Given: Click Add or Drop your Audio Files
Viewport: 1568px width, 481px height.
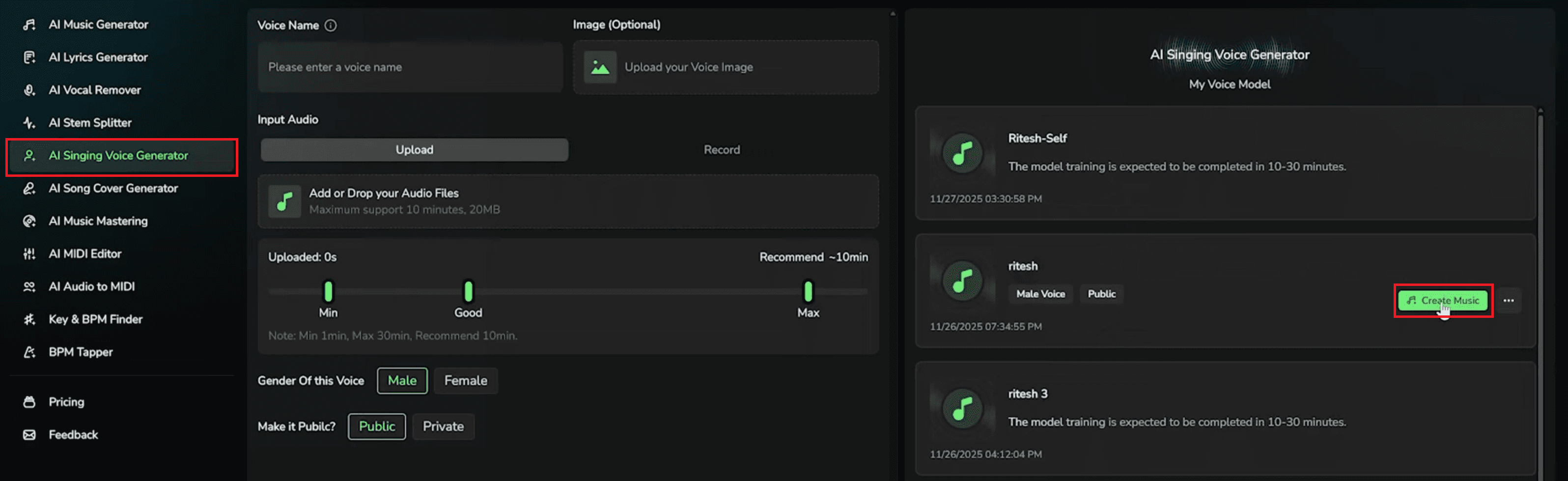Looking at the screenshot, I should click(x=568, y=201).
